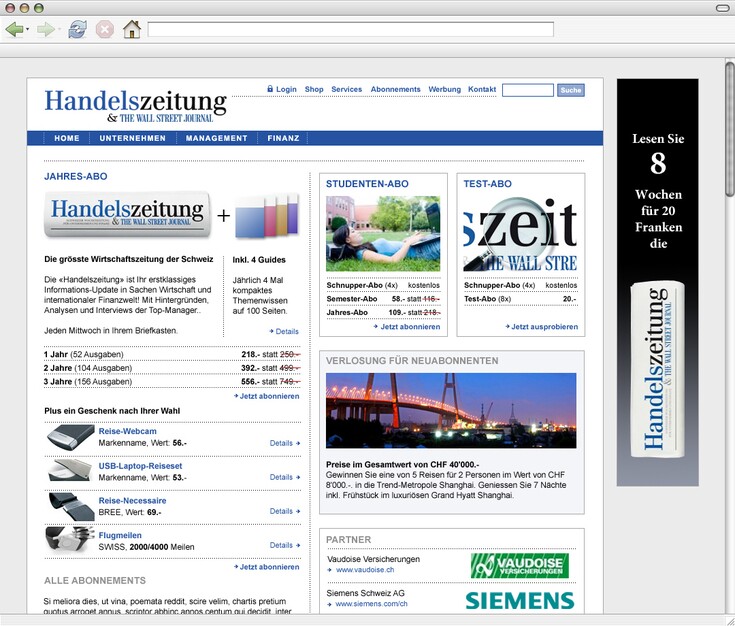The height and width of the screenshot is (626, 735).
Task: Click the Flugmeilen product icon
Action: [x=70, y=539]
